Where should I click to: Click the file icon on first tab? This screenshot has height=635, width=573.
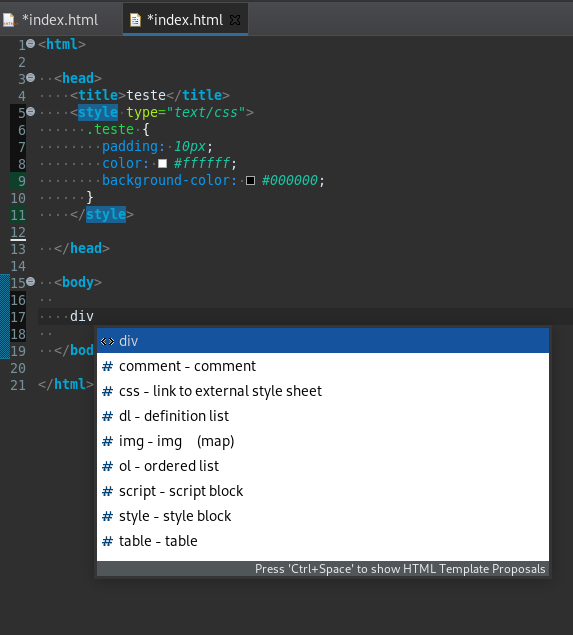pyautogui.click(x=9, y=20)
